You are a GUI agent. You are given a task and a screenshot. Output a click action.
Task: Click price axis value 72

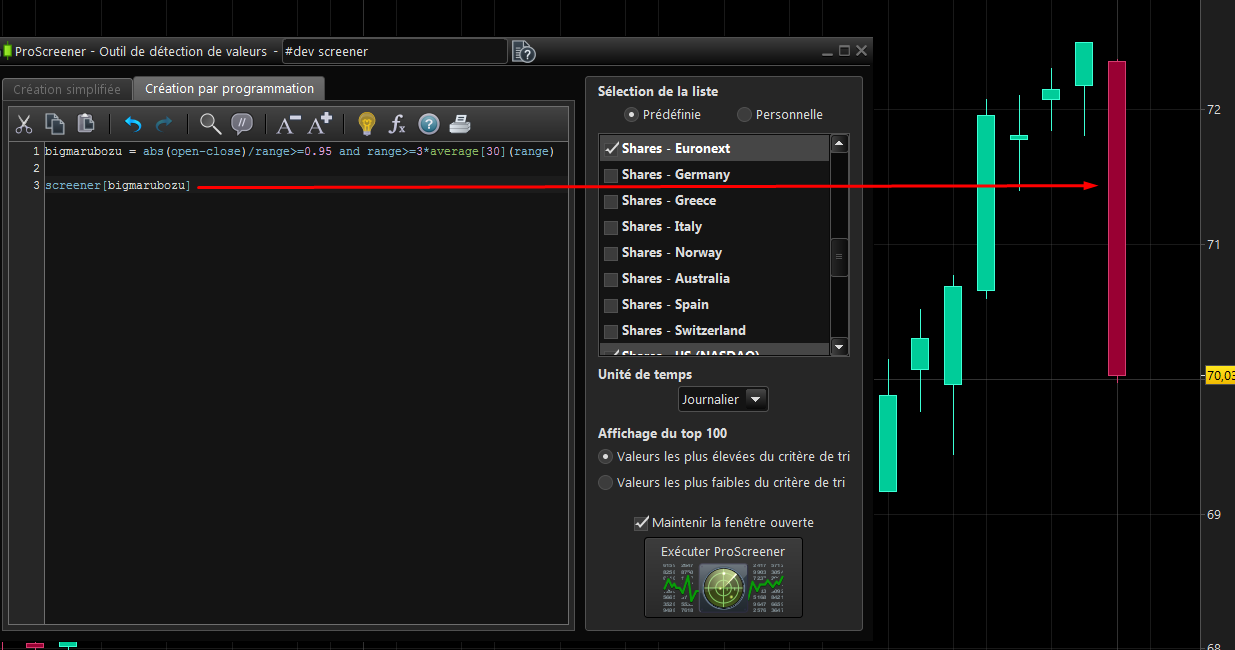click(x=1214, y=109)
